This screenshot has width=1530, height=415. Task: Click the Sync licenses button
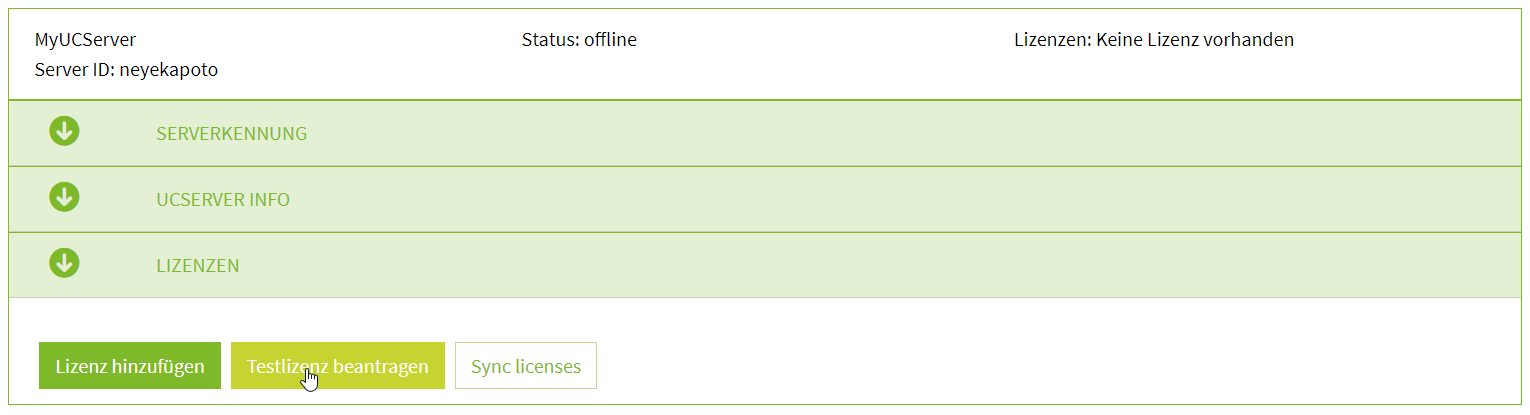525,366
